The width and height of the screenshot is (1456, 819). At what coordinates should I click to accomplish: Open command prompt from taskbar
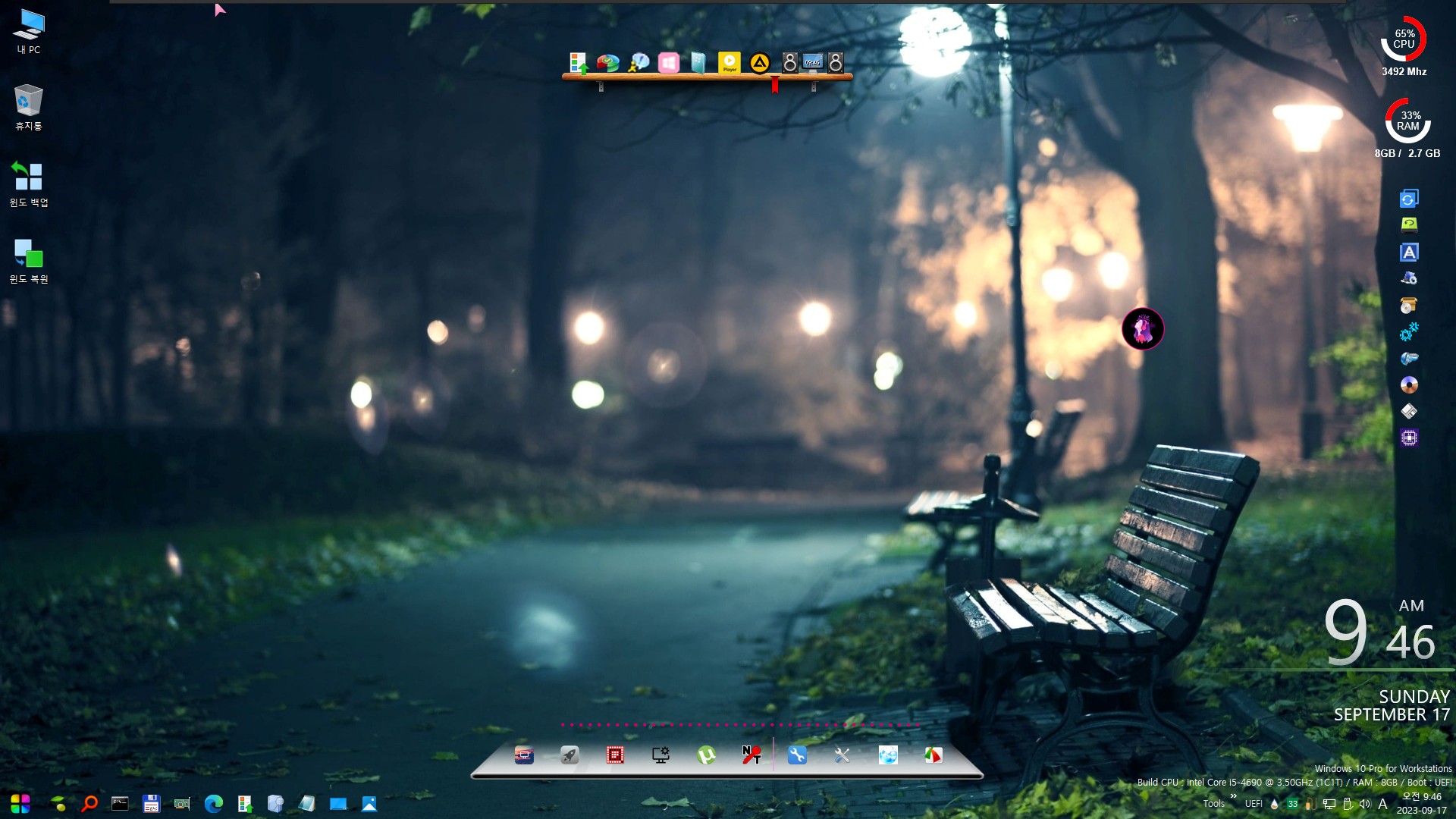[x=120, y=803]
